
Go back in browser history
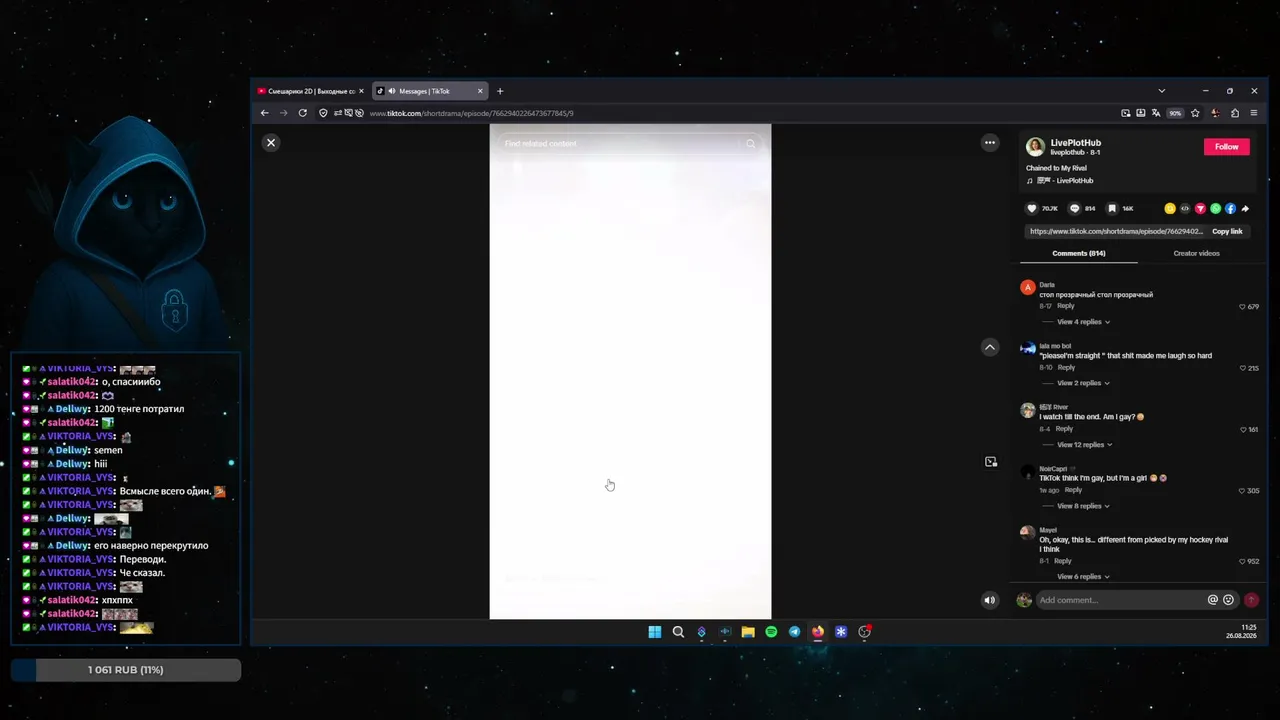[265, 113]
